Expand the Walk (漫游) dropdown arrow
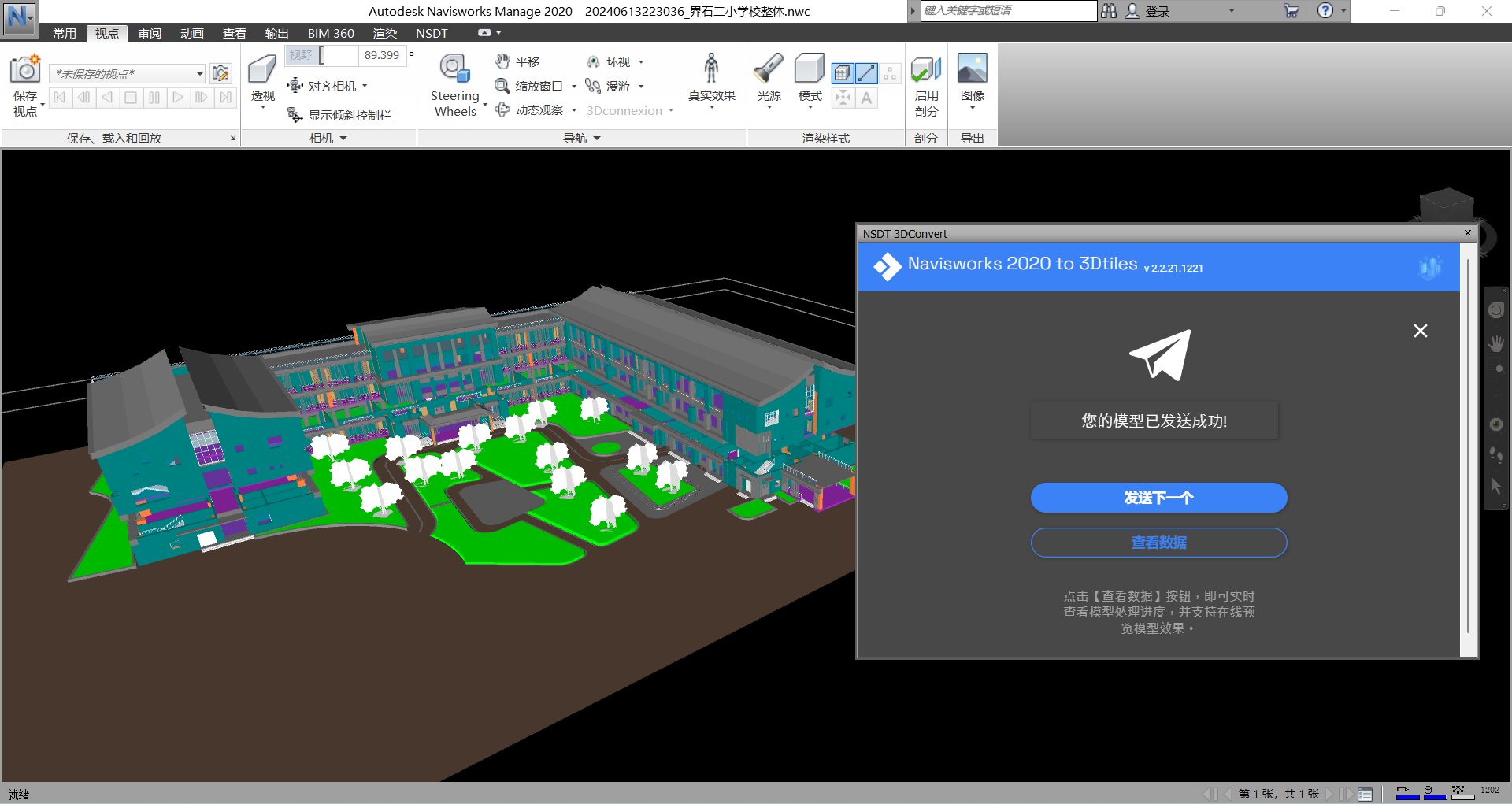Image resolution: width=1512 pixels, height=804 pixels. [641, 86]
